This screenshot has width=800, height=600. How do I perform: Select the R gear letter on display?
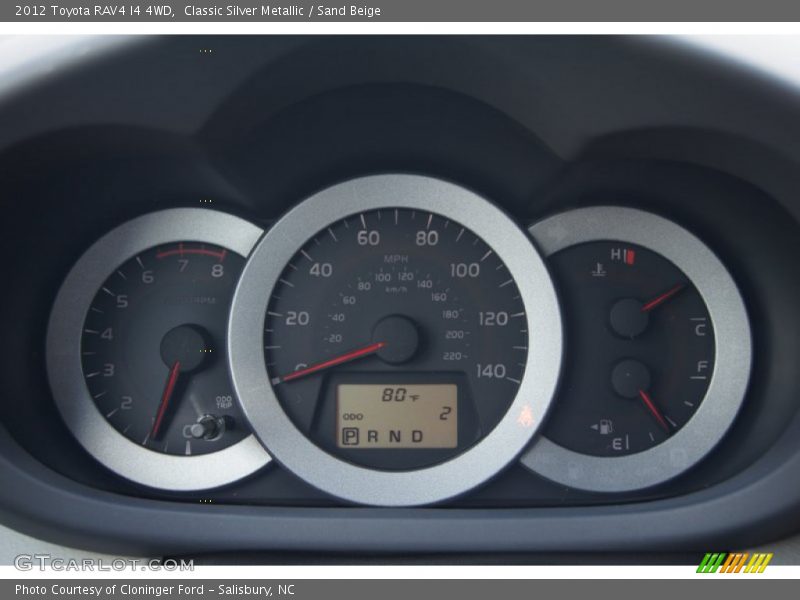(x=373, y=436)
